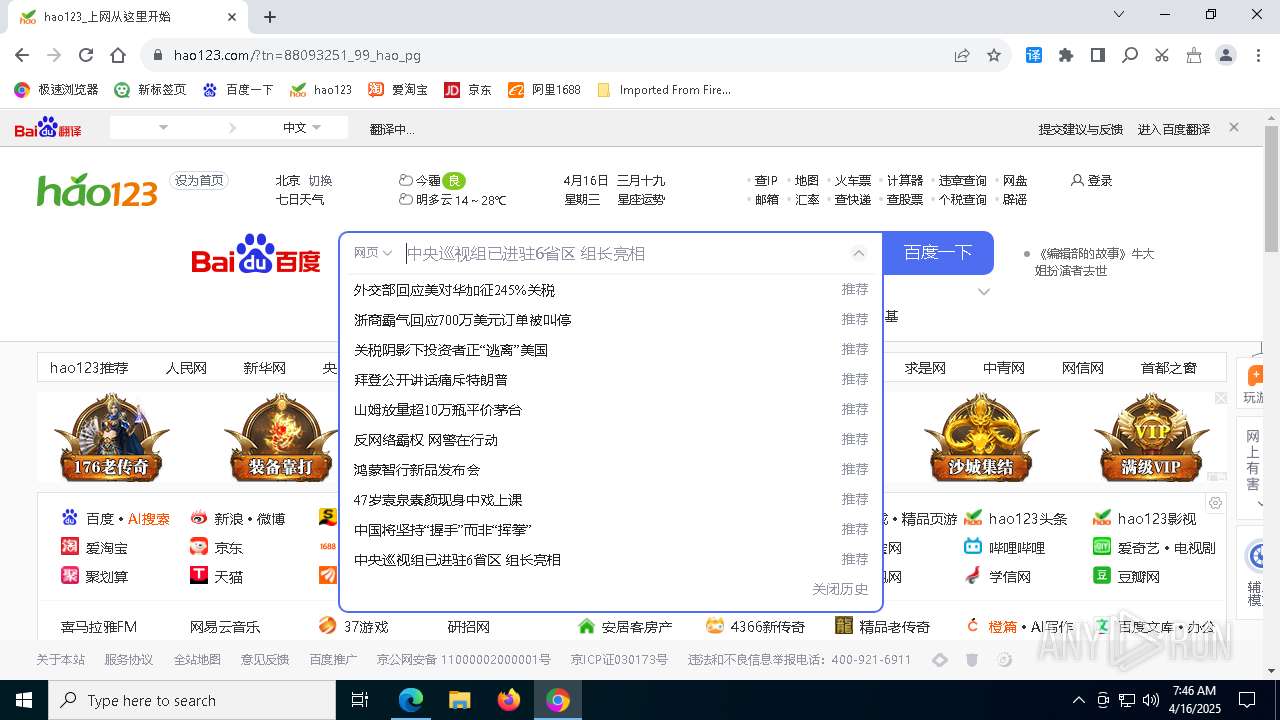Viewport: 1280px width, 720px height.
Task: Open the 中文 target language dropdown
Action: click(302, 128)
